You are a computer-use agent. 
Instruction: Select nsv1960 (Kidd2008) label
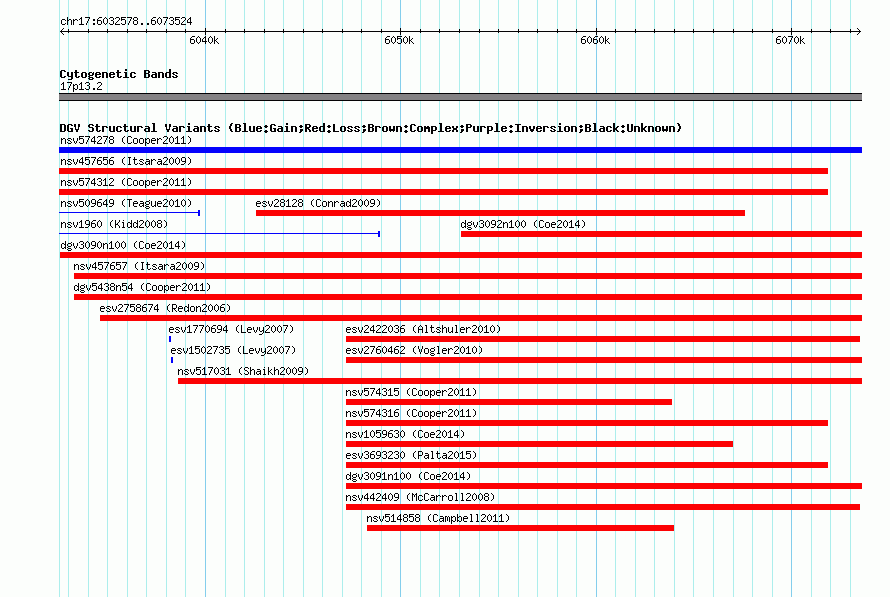pos(114,224)
